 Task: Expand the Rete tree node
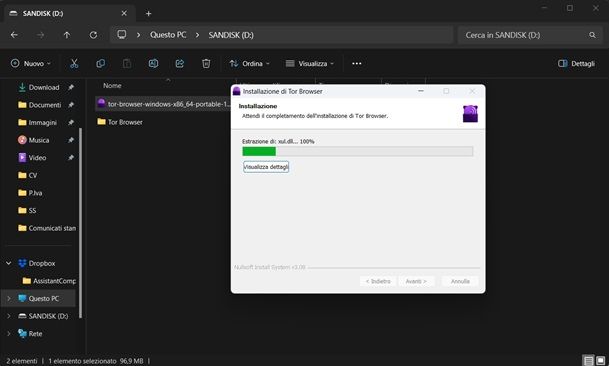coord(9,334)
